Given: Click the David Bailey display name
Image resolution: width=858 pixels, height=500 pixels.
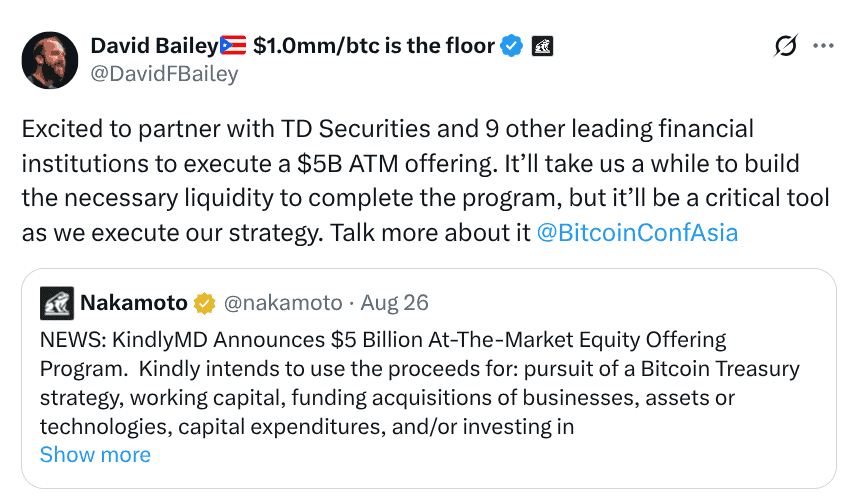Looking at the screenshot, I should coord(154,46).
